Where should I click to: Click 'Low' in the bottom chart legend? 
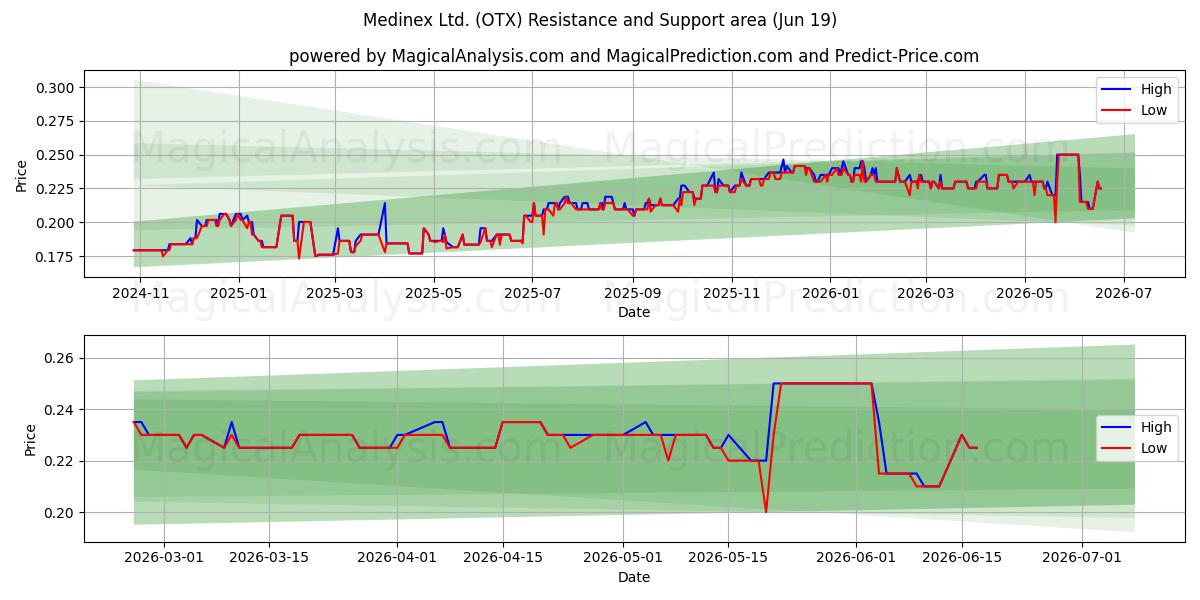(1153, 448)
